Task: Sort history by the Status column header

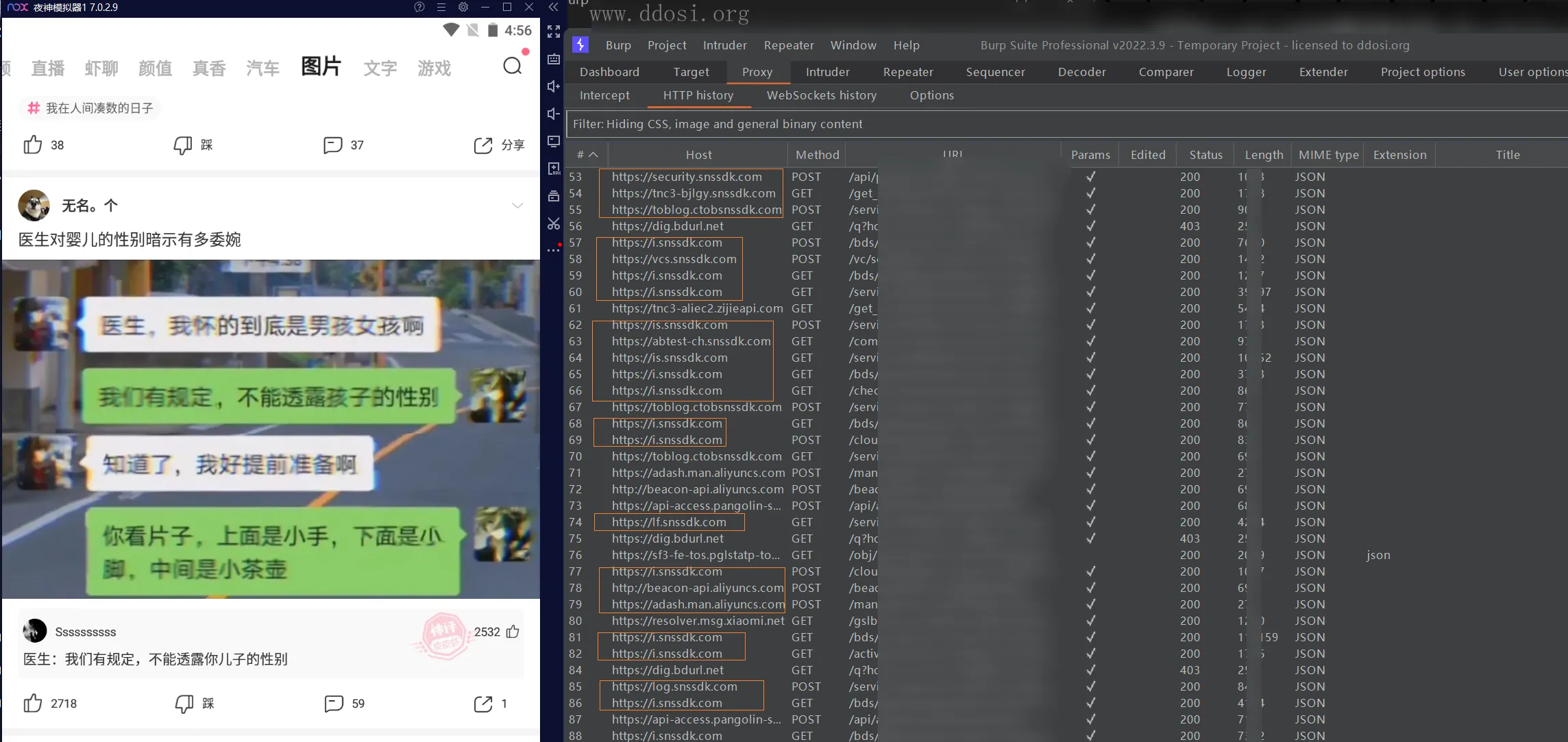Action: pyautogui.click(x=1205, y=155)
